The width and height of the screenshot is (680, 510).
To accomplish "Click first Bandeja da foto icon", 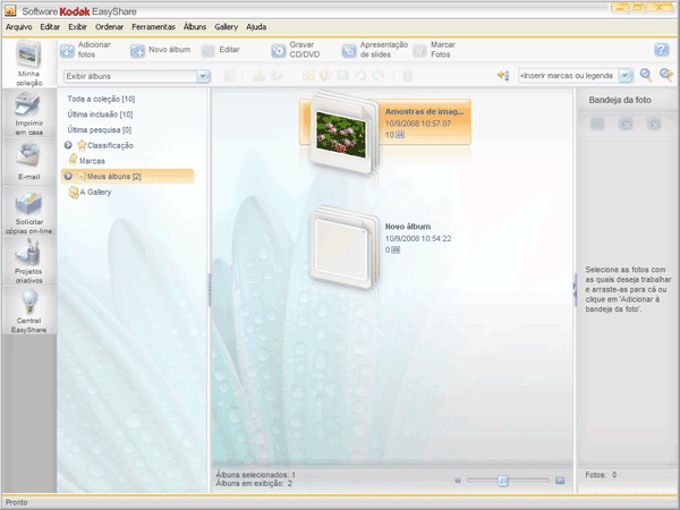I will click(x=597, y=124).
